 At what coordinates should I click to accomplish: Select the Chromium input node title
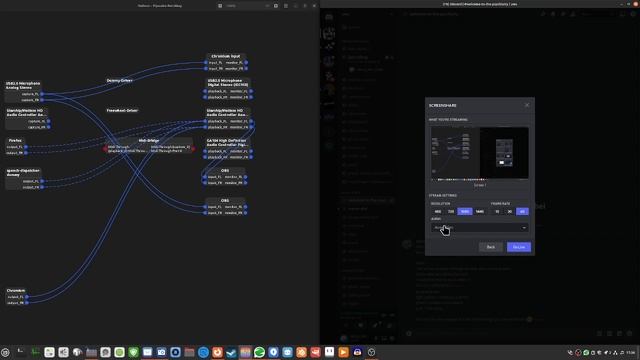(226, 56)
